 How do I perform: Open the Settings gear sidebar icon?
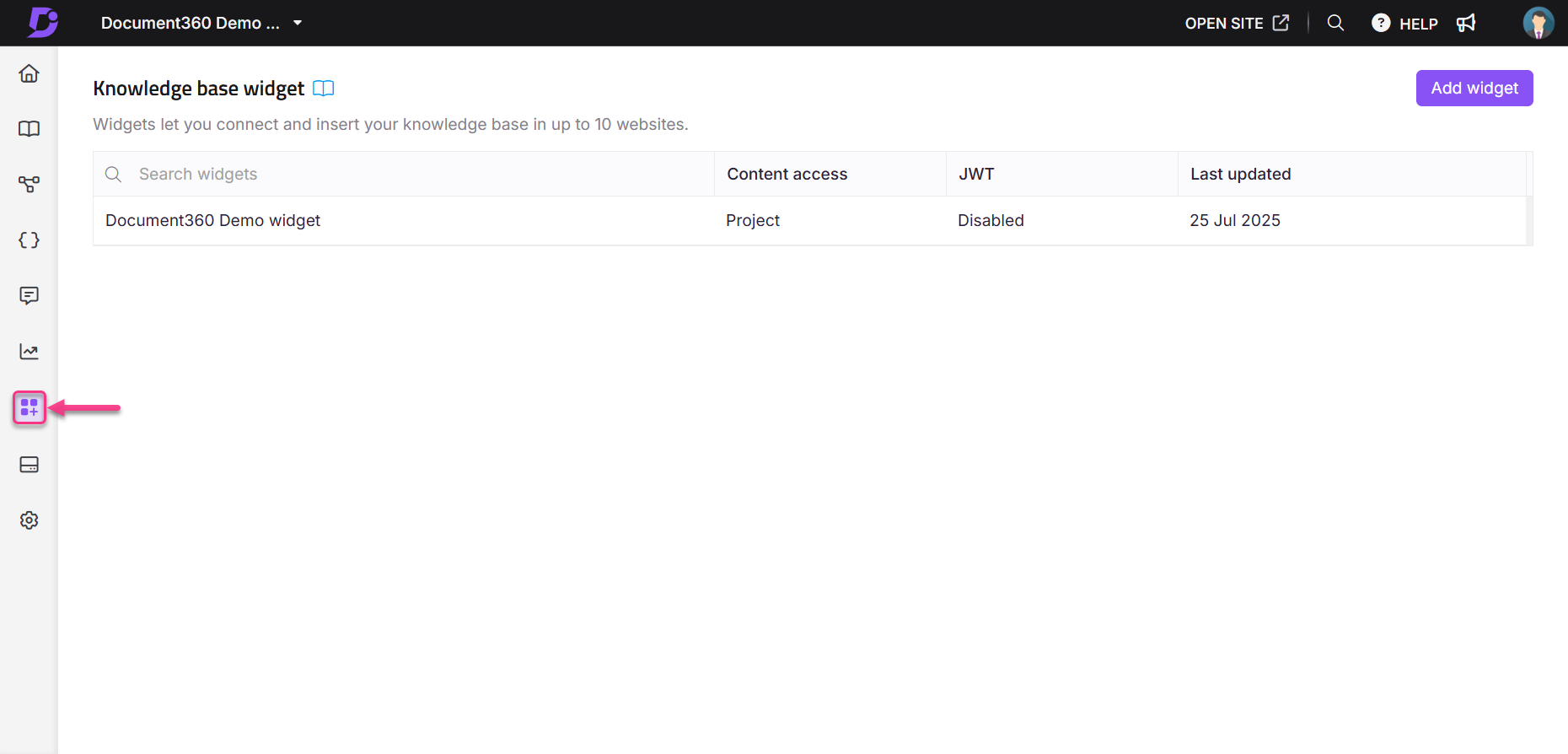pyautogui.click(x=30, y=520)
